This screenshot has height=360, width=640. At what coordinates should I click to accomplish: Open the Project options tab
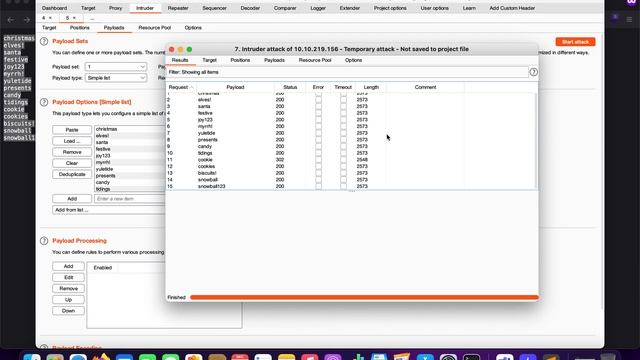(x=390, y=8)
